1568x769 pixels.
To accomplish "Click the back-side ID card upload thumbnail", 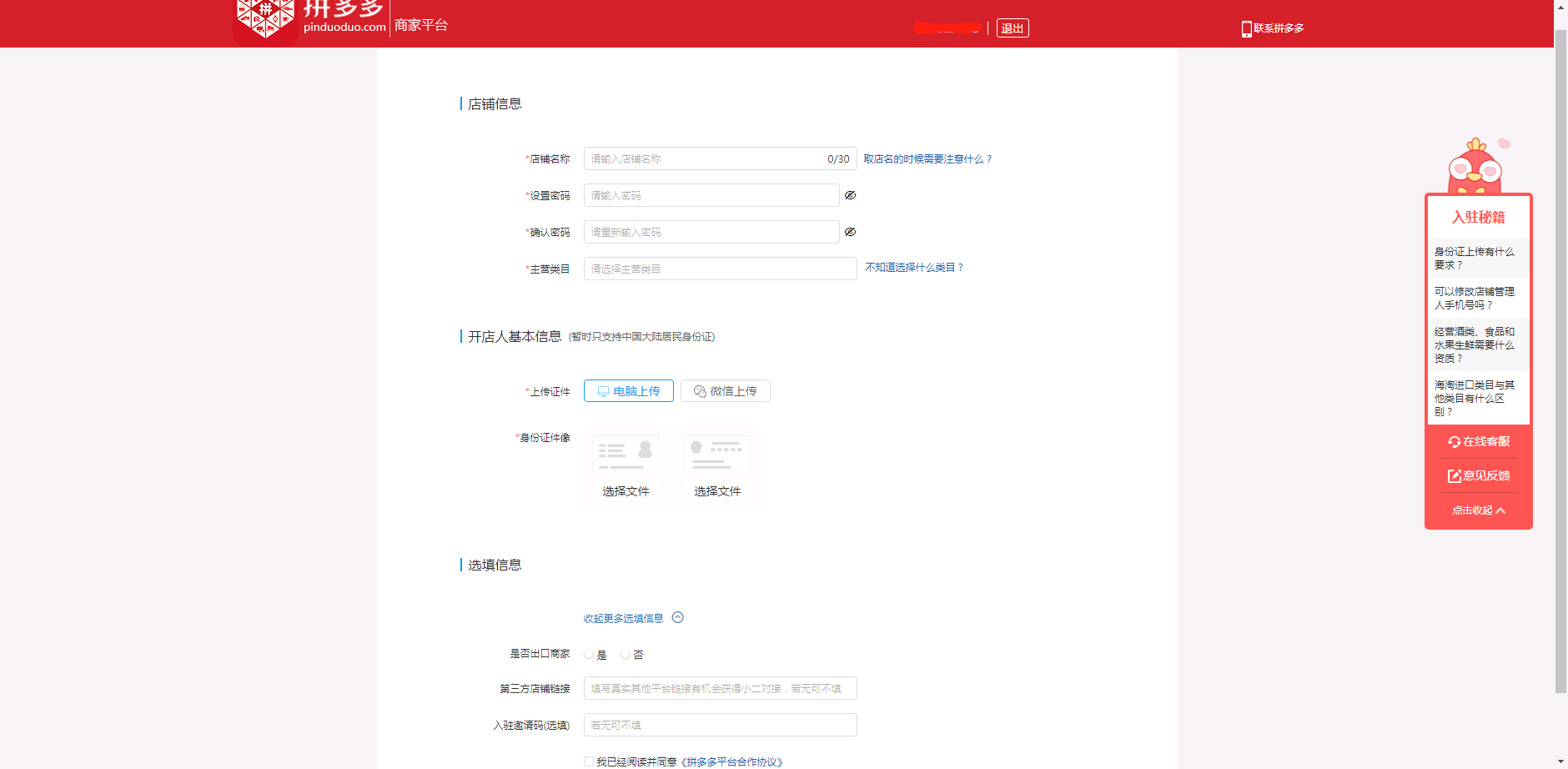I will tap(717, 467).
